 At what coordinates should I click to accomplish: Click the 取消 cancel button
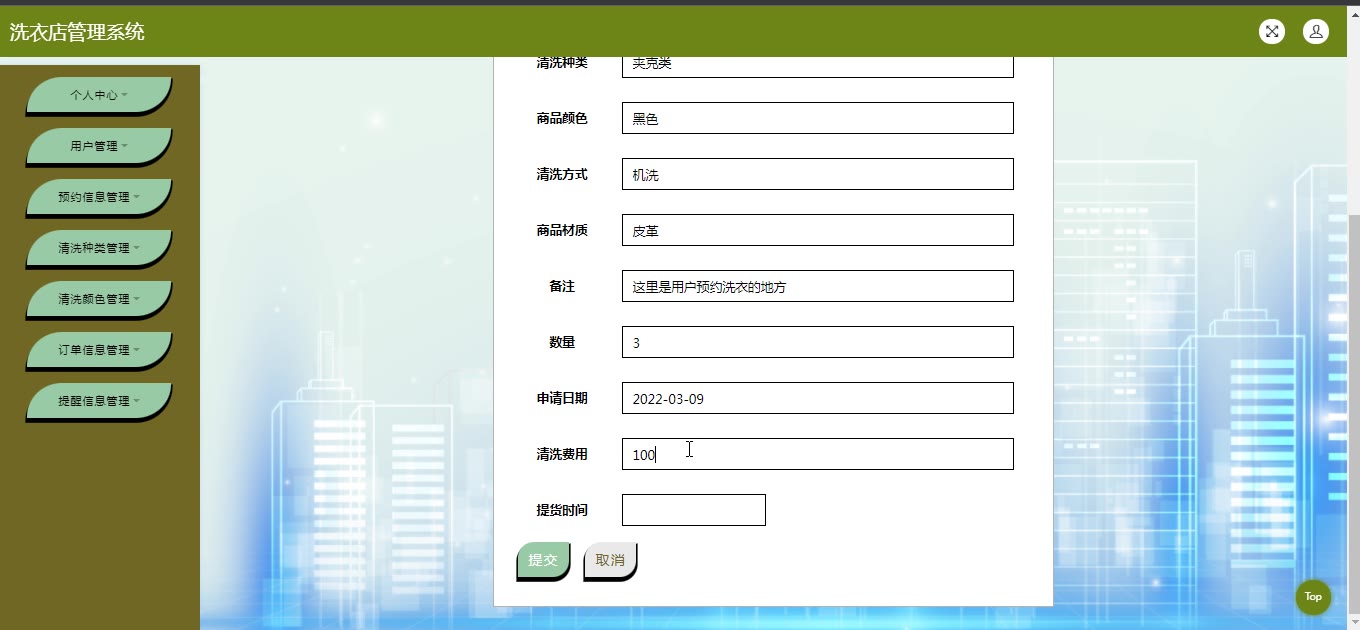[x=610, y=560]
